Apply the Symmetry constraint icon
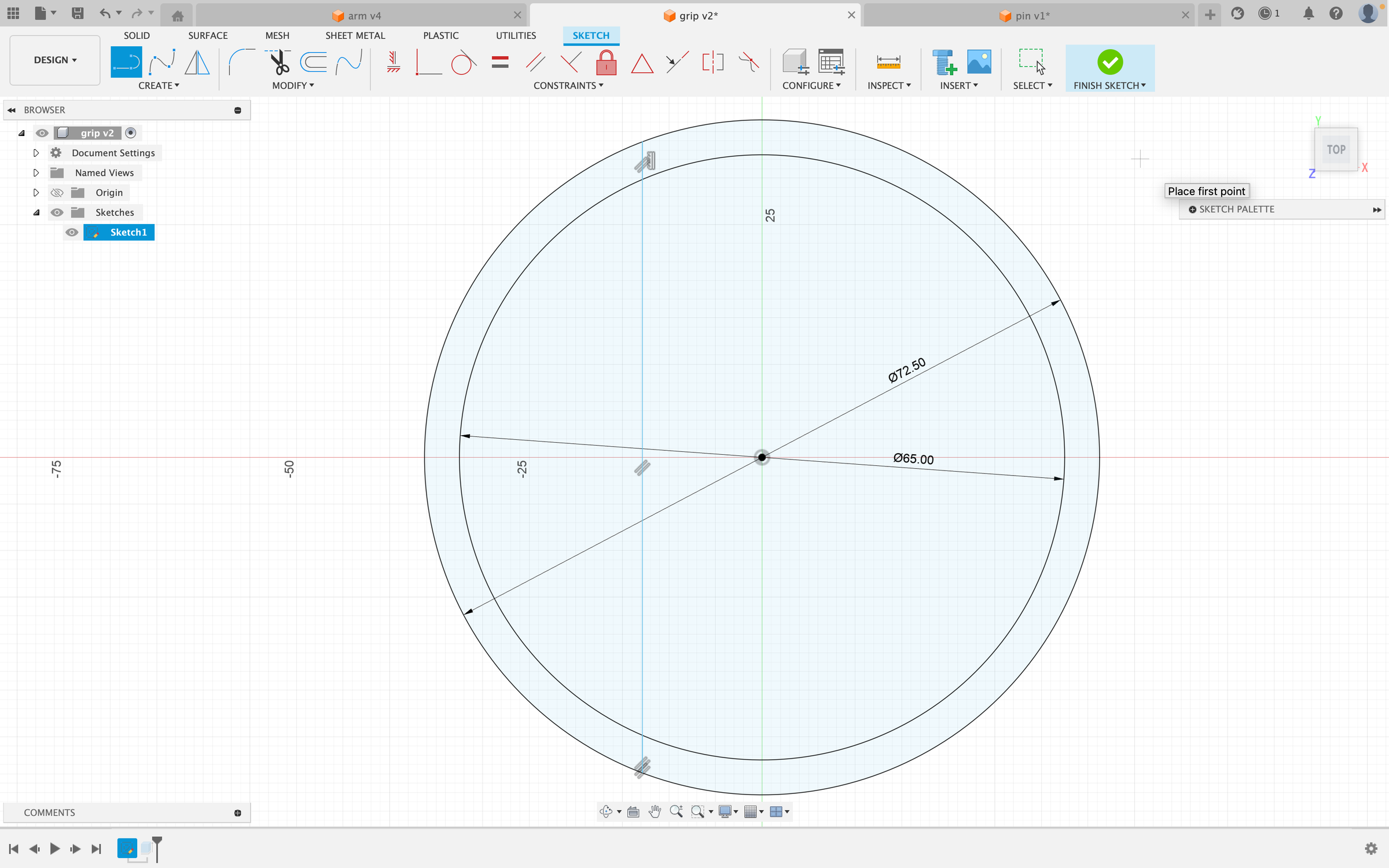 [x=713, y=62]
